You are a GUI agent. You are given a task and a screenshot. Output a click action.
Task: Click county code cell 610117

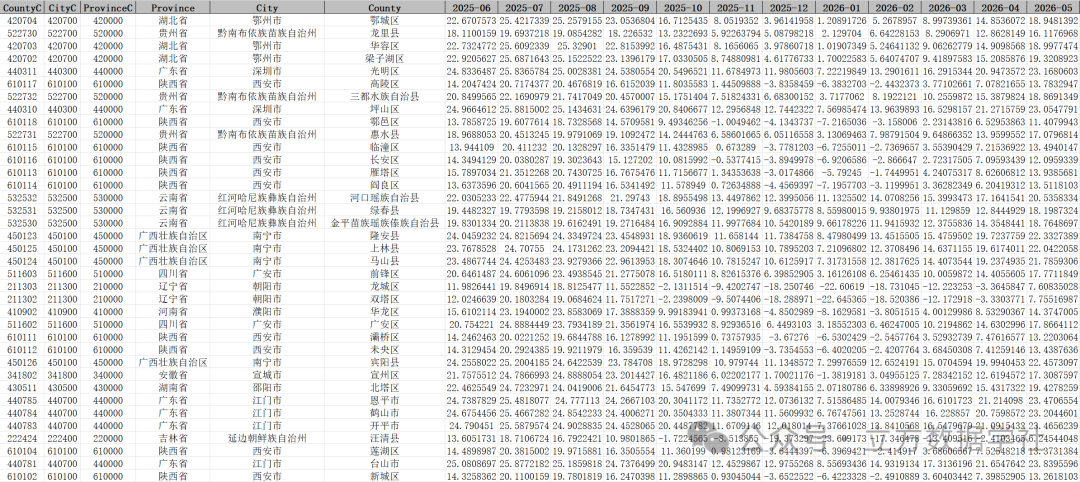(22, 83)
